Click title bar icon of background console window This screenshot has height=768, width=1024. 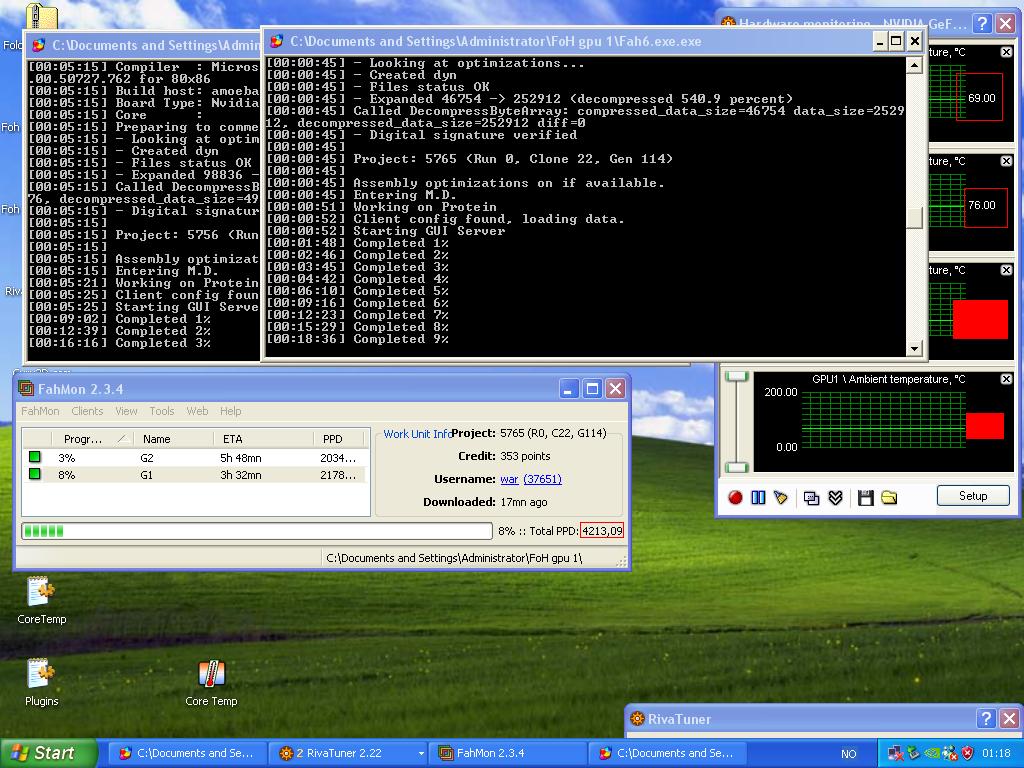pos(39,45)
